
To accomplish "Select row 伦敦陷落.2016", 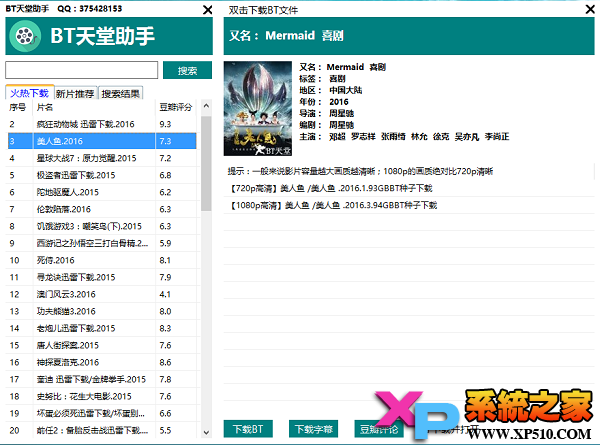I will [103, 209].
